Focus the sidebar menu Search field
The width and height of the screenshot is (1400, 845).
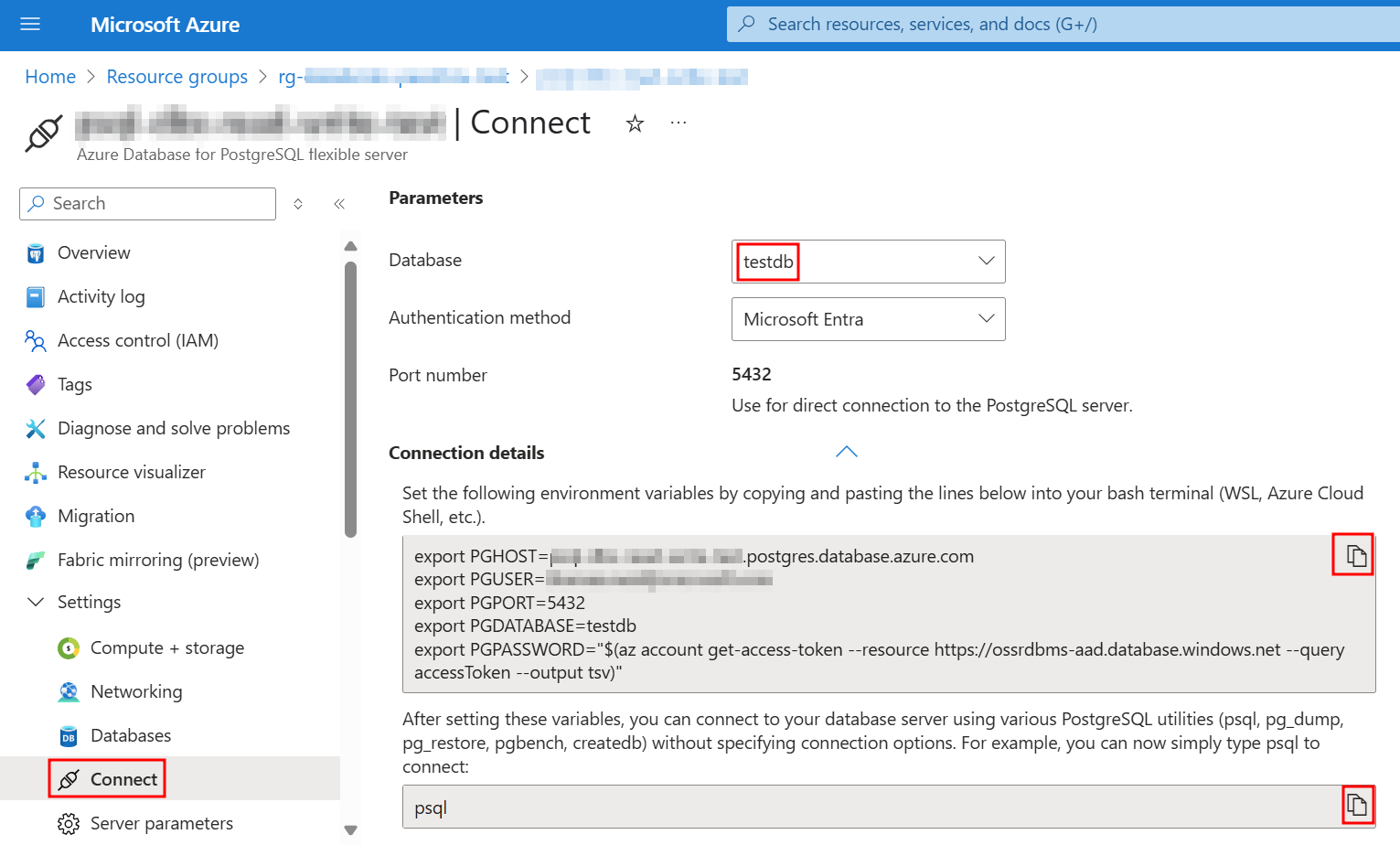(x=147, y=204)
